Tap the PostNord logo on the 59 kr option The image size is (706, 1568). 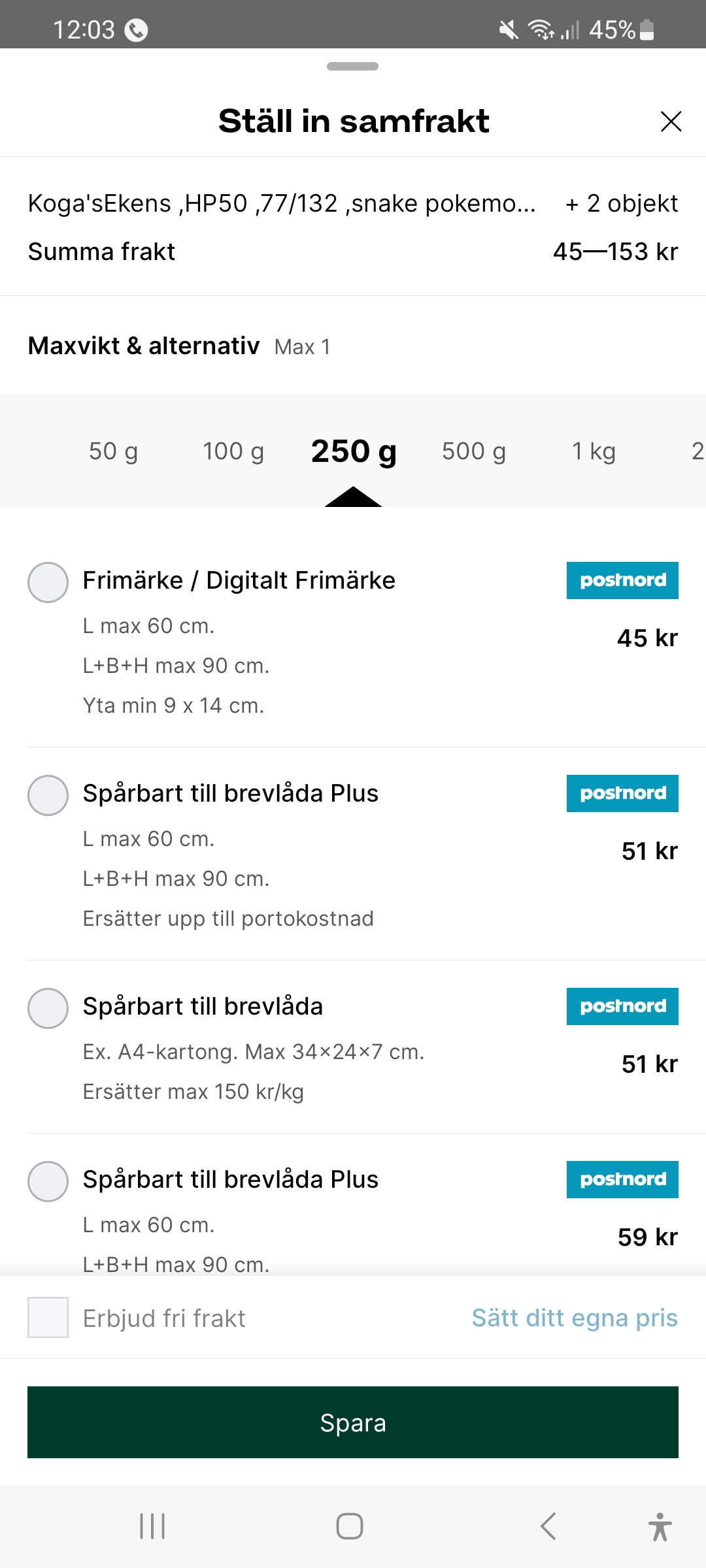622,1179
